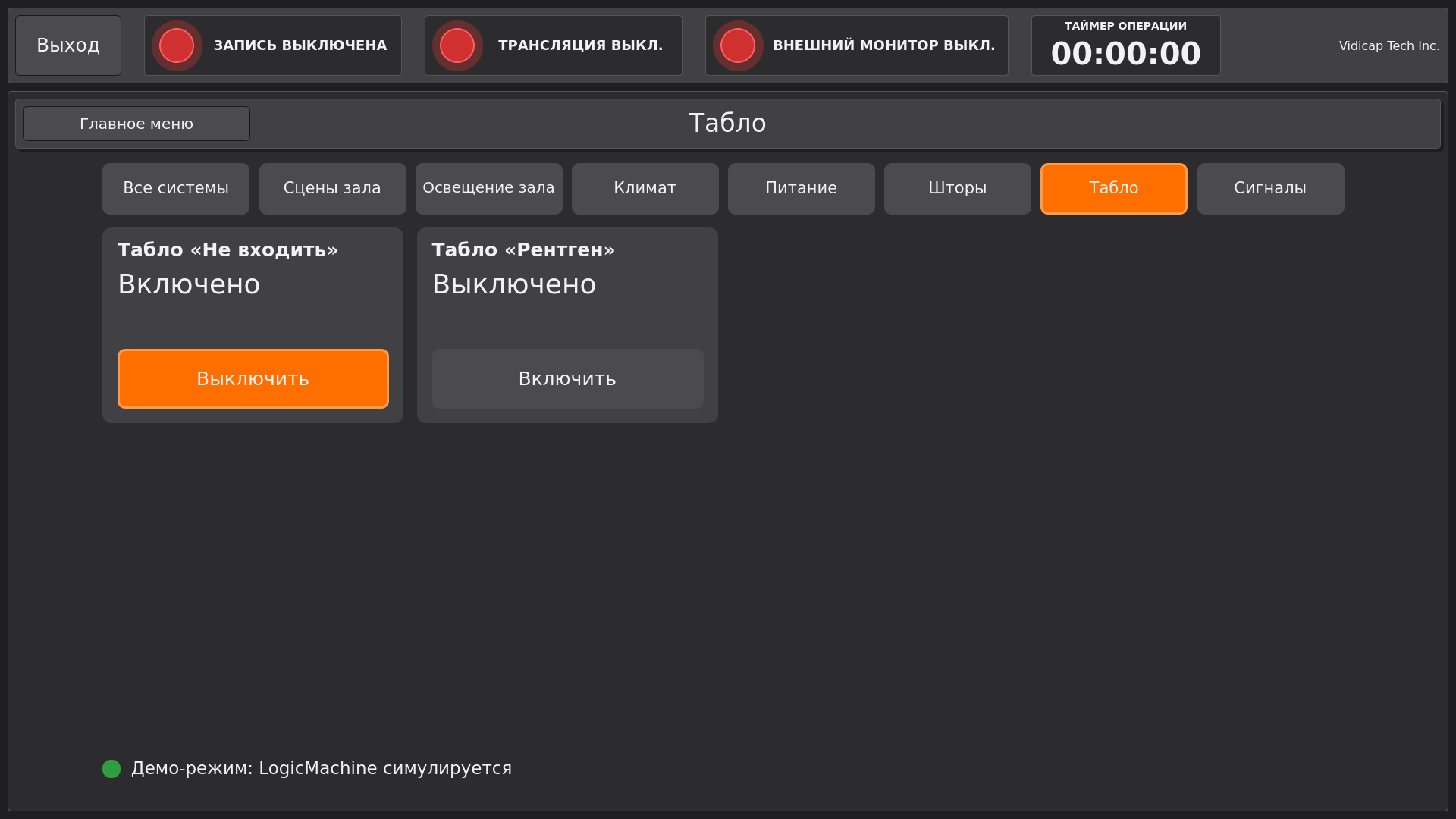Toggle broadcast via ТРАНСЛЯЦИЯ ВЫКЛ. label

point(580,45)
